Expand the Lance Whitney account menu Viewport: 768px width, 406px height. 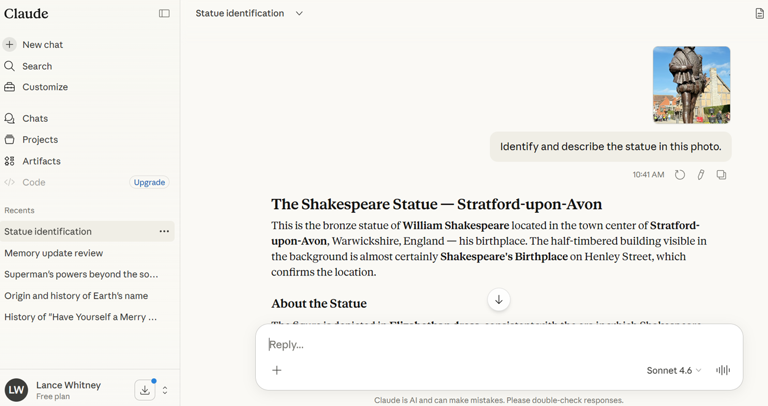point(164,390)
